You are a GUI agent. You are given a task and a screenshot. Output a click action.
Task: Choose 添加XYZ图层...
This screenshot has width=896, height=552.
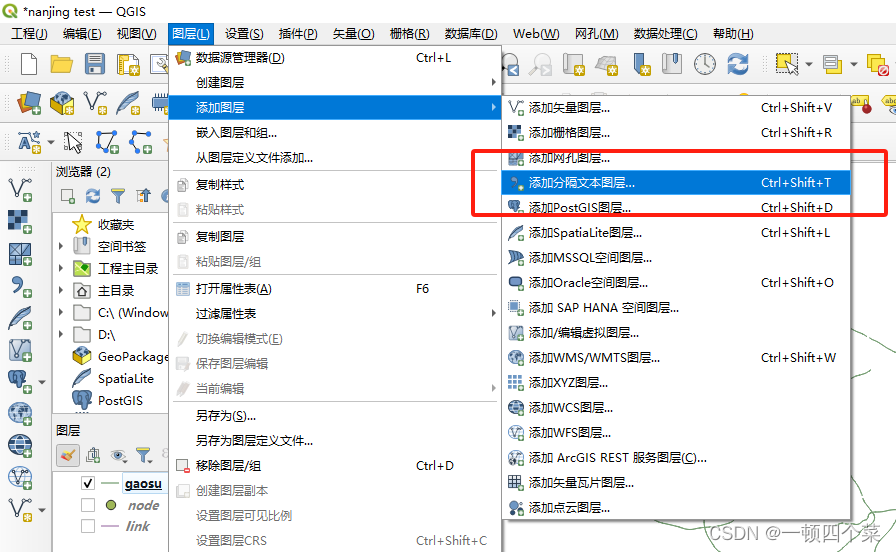point(676,382)
